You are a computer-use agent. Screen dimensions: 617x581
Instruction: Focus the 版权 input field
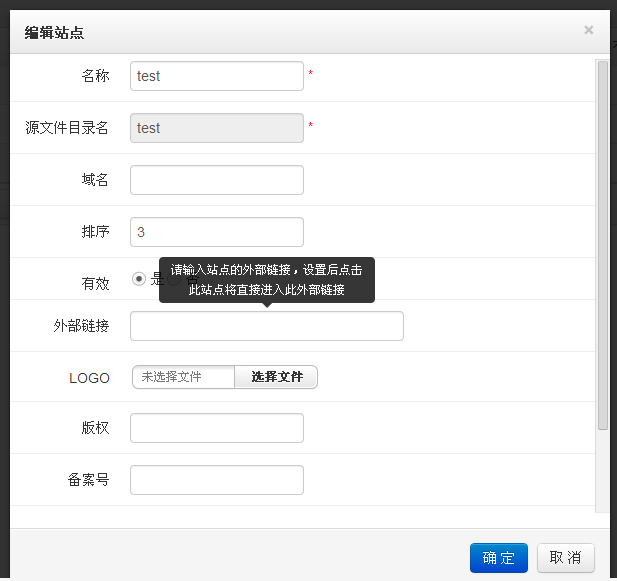[x=217, y=428]
